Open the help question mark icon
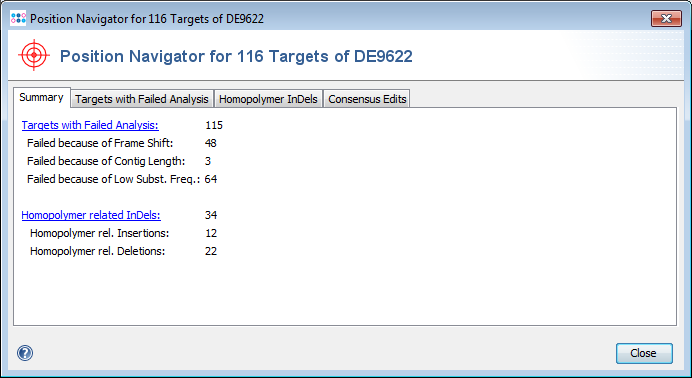Screen dimensions: 692x378 tap(25, 353)
